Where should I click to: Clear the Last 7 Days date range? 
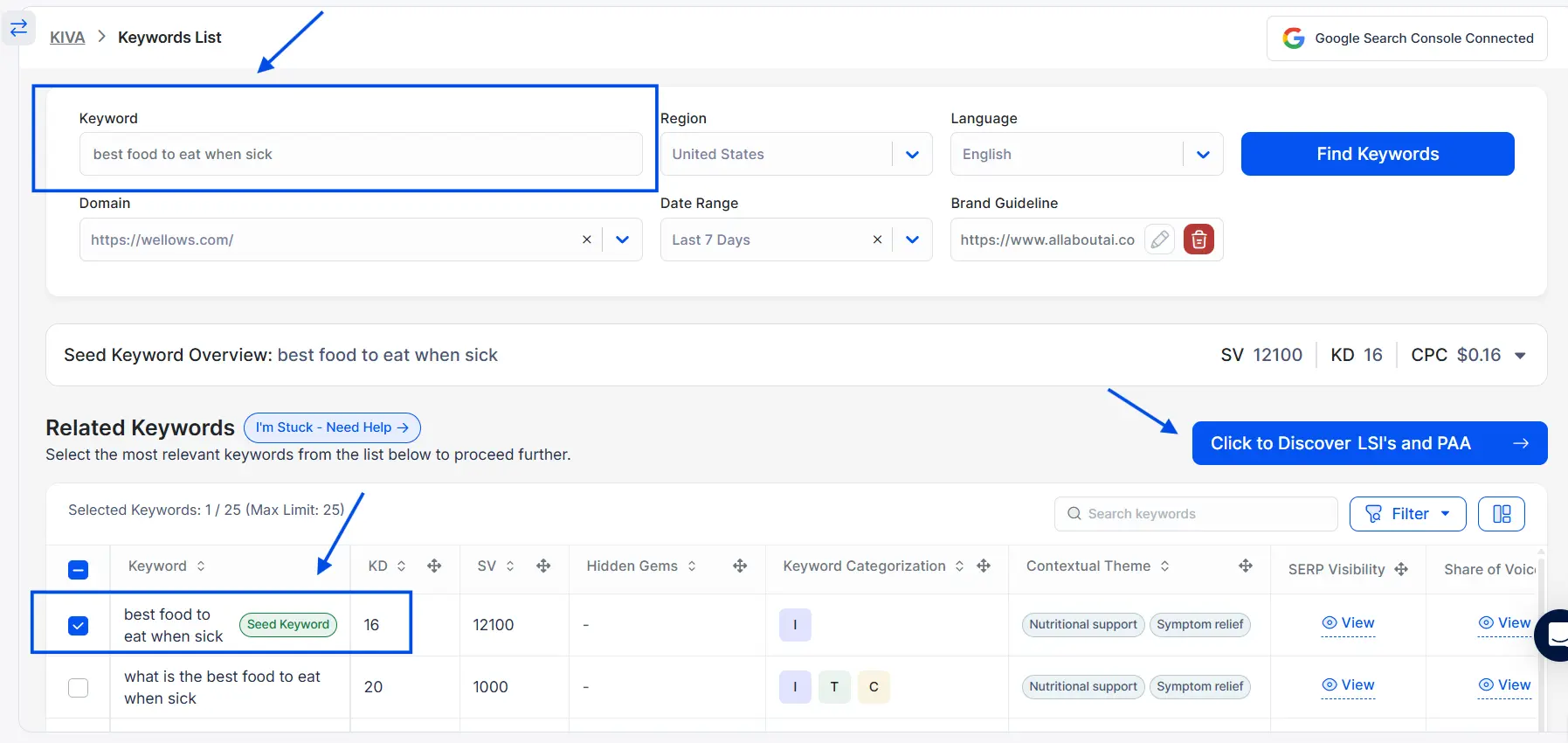(877, 240)
